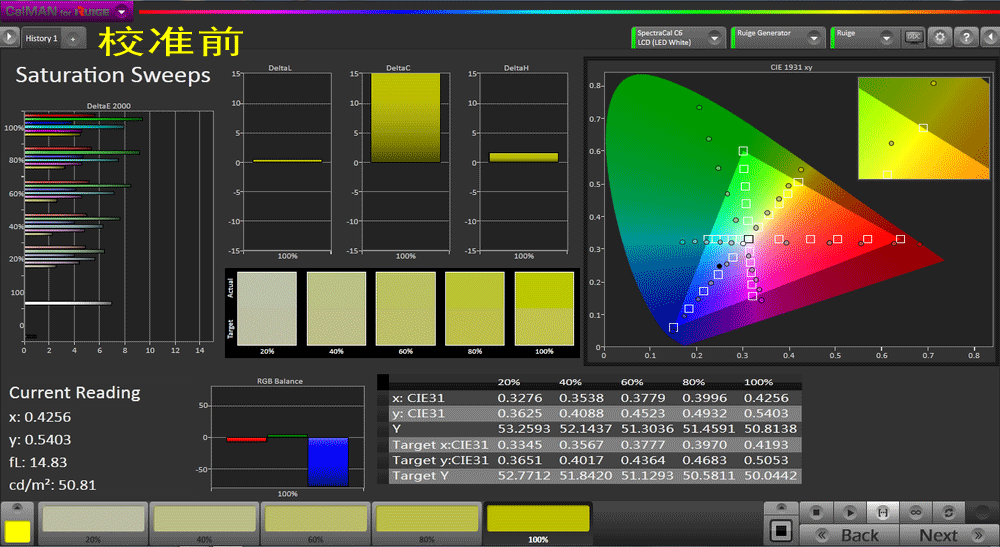Viewport: 1000px width, 547px height.
Task: Stop the measurement with stop button
Action: (x=816, y=512)
